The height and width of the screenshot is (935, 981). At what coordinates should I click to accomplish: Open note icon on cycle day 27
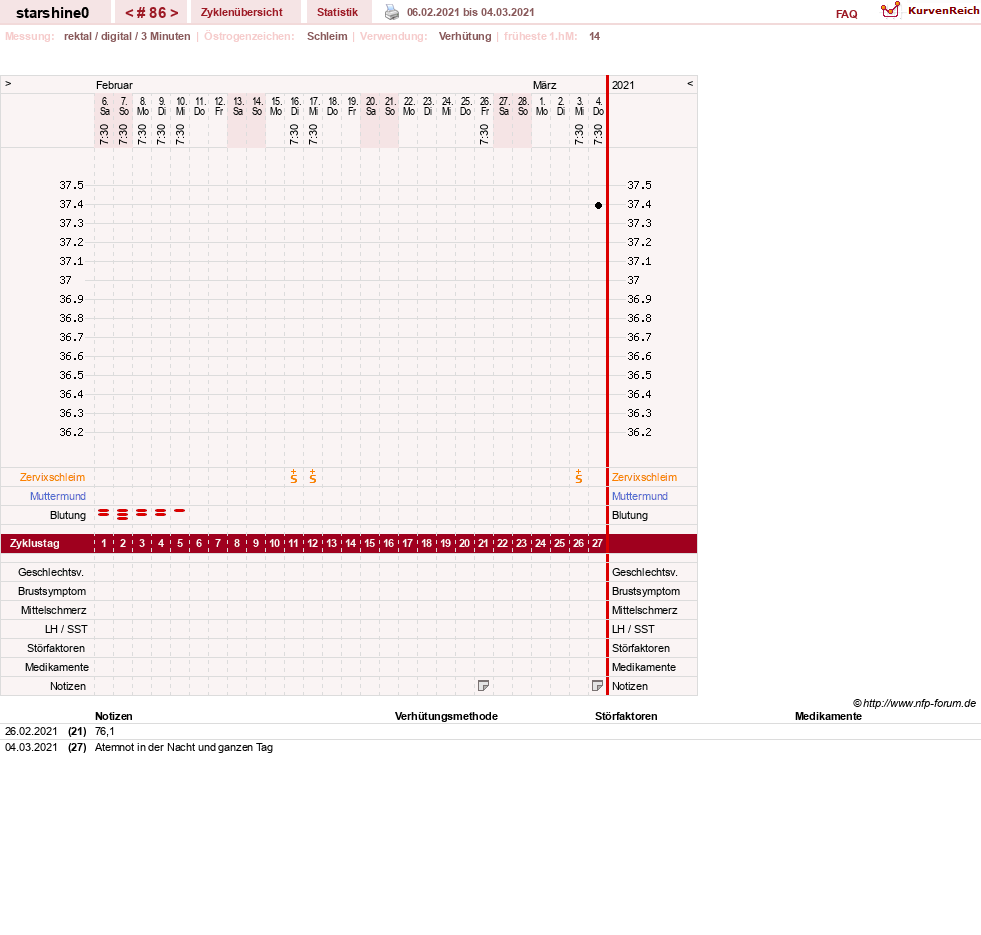click(x=597, y=686)
